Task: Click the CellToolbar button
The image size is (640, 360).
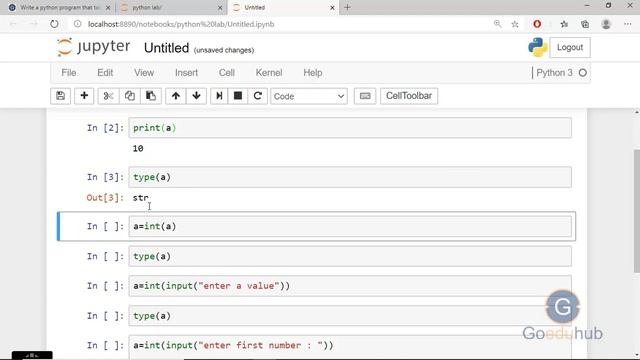Action: coord(409,96)
